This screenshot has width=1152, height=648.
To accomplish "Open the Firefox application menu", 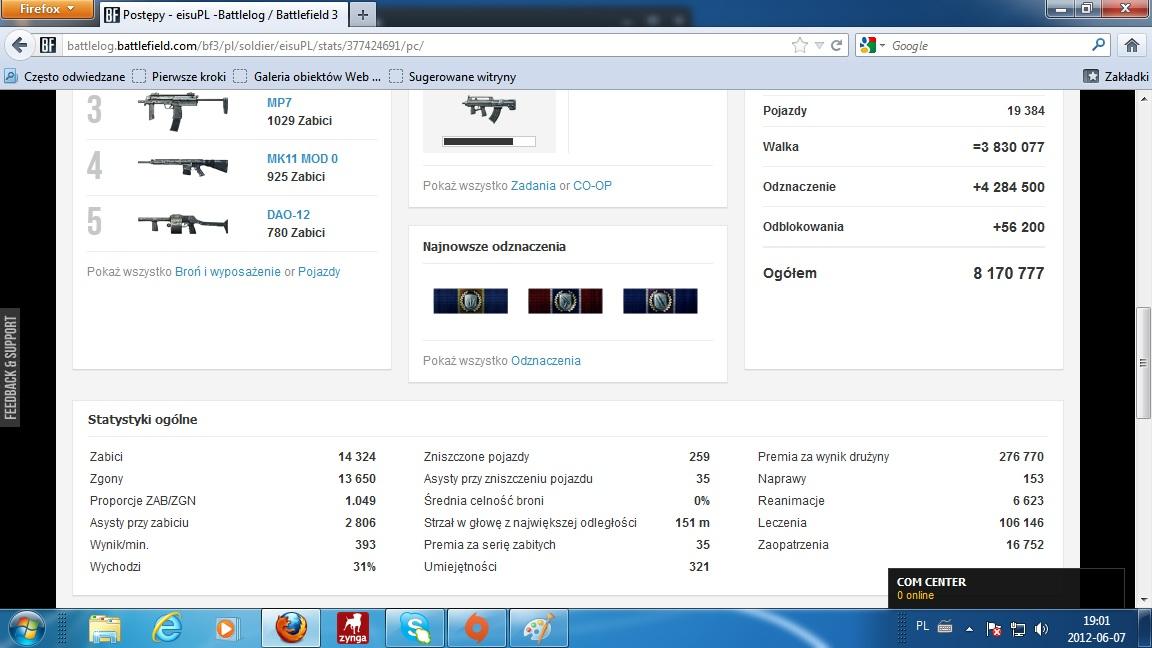I will [x=46, y=9].
